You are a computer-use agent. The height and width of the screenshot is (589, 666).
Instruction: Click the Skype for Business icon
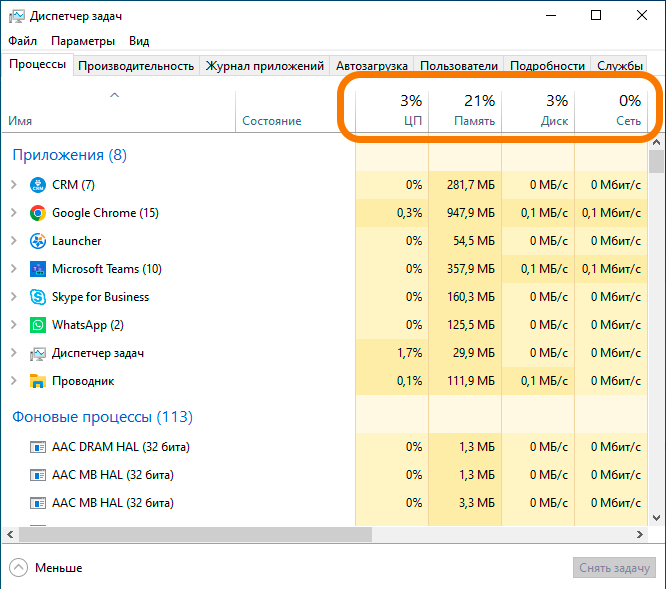tap(38, 297)
